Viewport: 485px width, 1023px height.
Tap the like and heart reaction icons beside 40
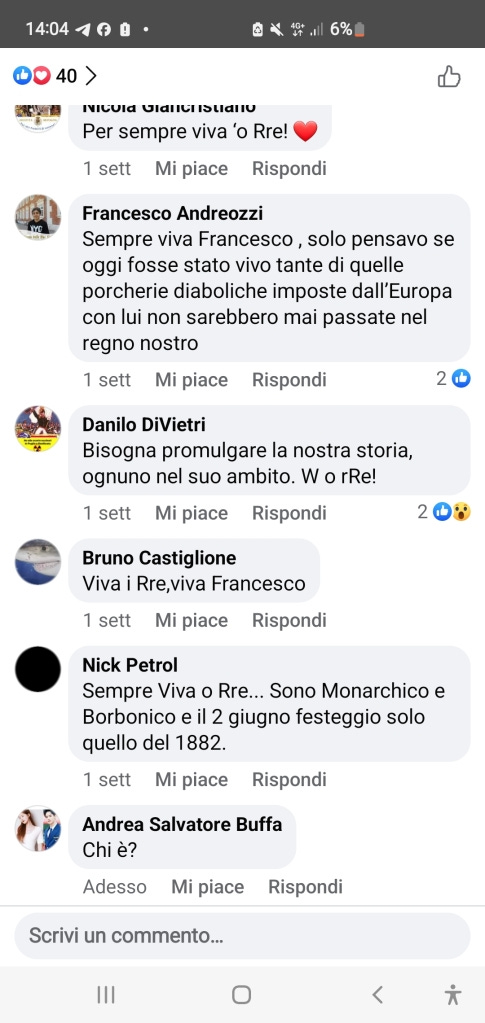pos(31,76)
